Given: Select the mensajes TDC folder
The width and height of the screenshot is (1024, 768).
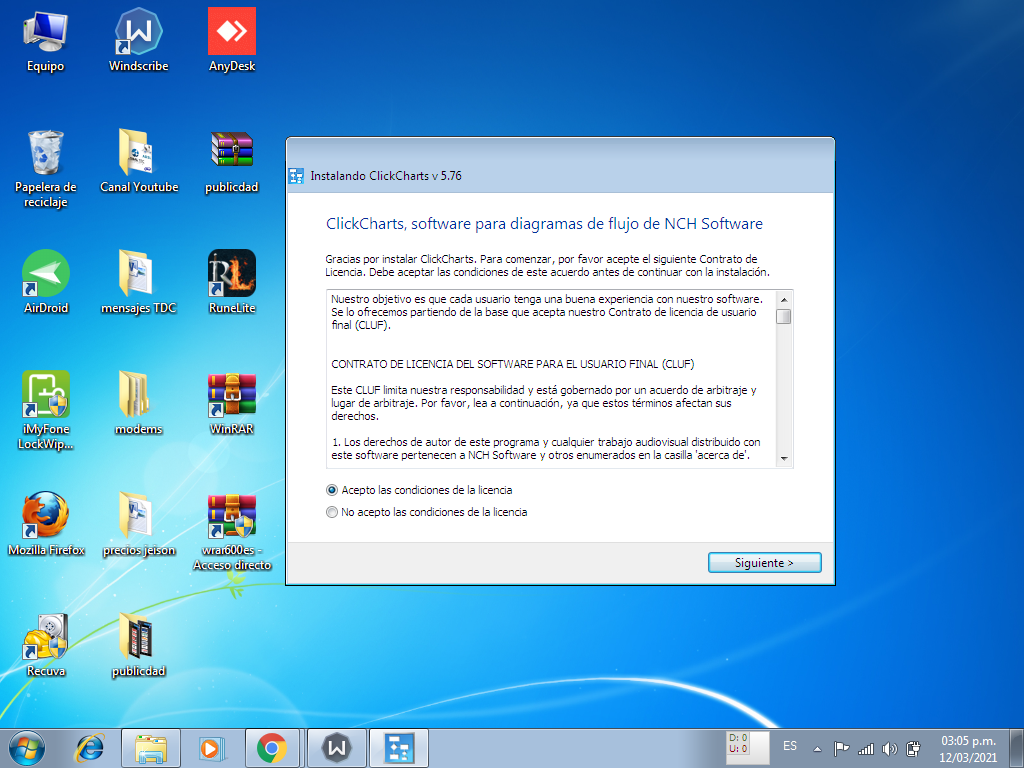Looking at the screenshot, I should (138, 282).
